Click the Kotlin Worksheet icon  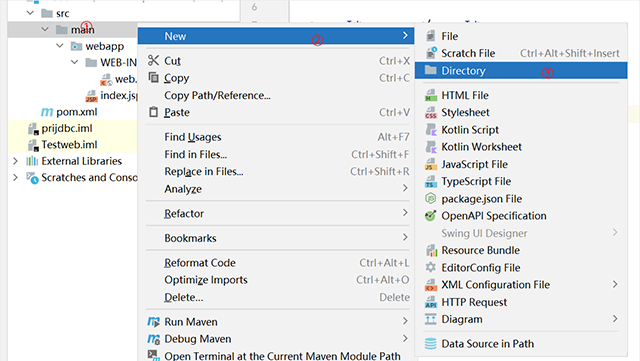click(431, 147)
